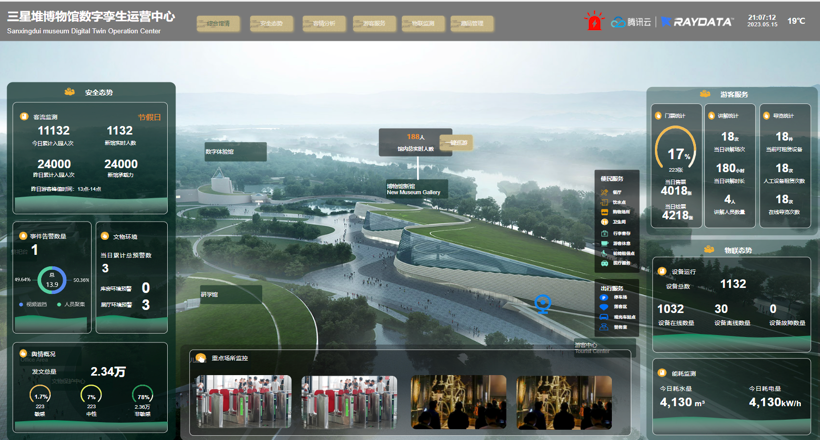Click the 2.34万 posts total value
The width and height of the screenshot is (820, 440).
click(108, 371)
